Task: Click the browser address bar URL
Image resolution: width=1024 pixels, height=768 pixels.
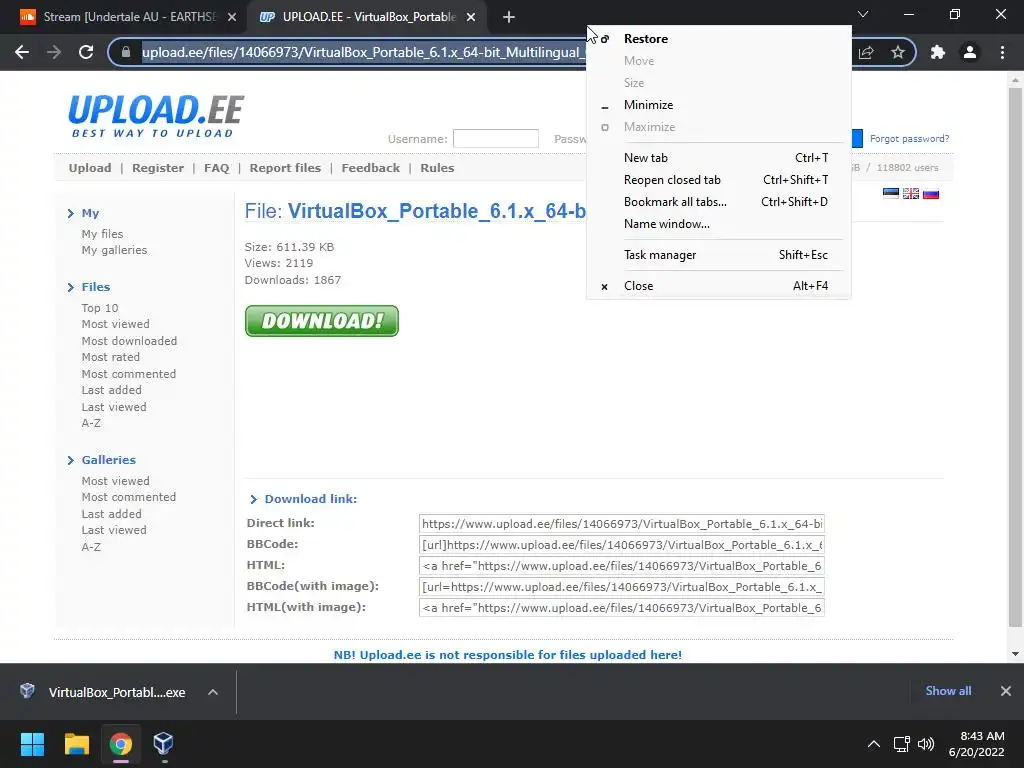Action: point(362,52)
